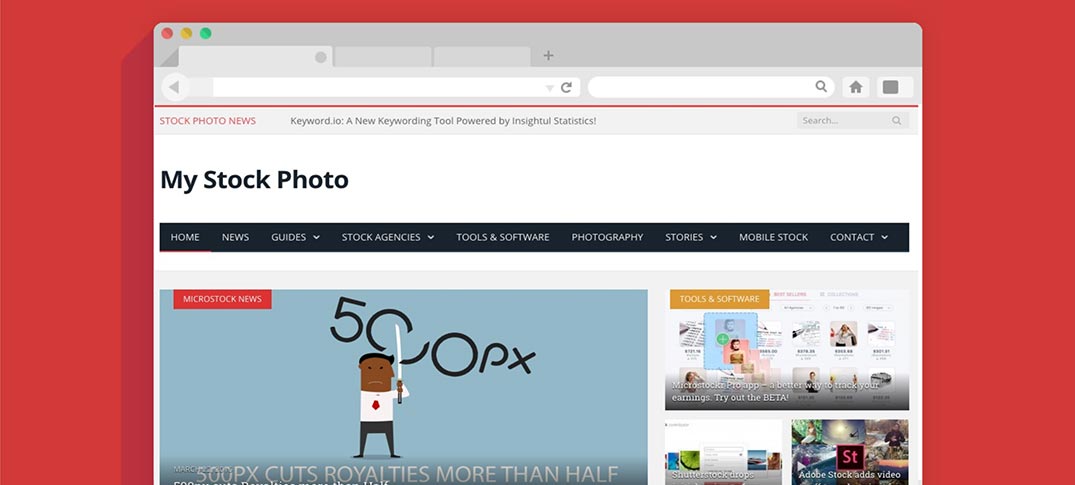Screen dimensions: 1075x485
Task: Click the yellow minimize window dot
Action: (186, 33)
